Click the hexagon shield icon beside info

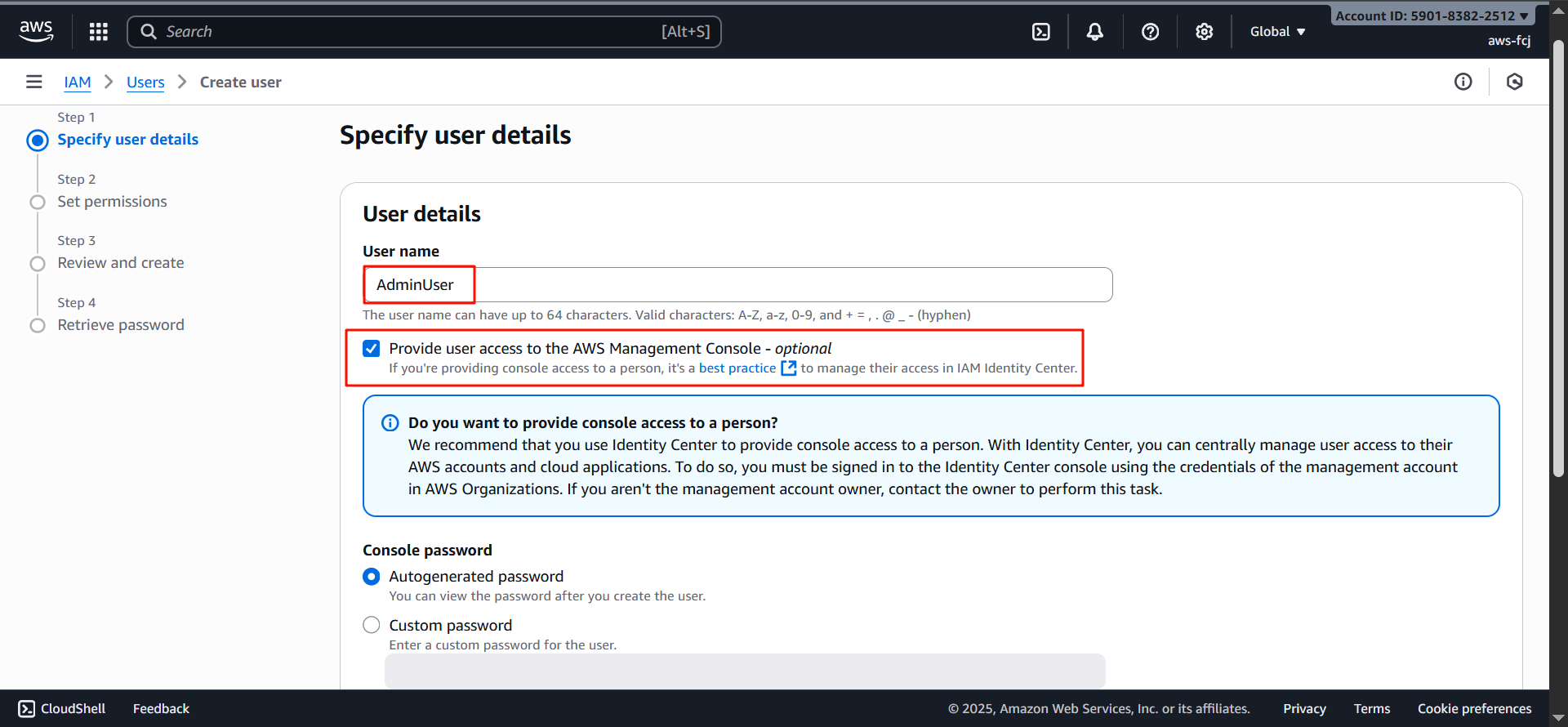coord(1515,82)
